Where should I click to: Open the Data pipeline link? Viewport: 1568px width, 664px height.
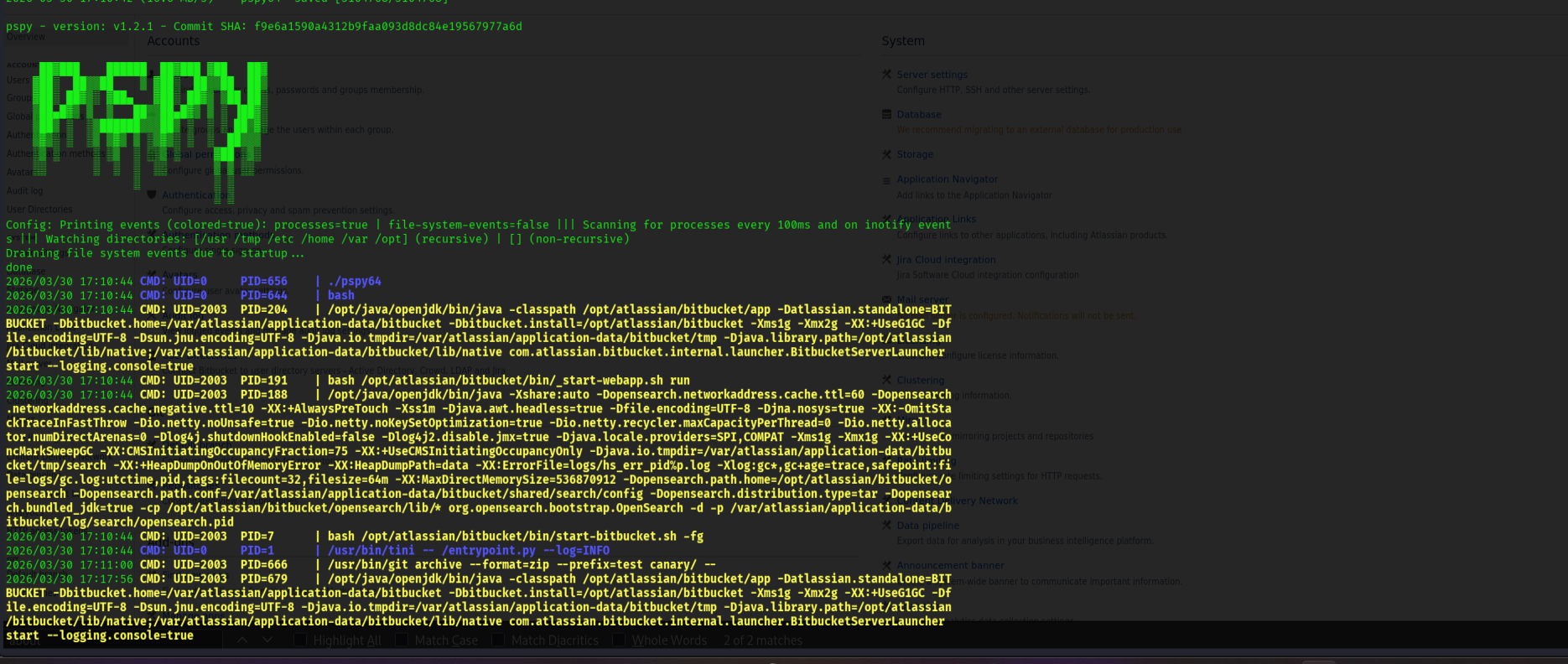927,526
